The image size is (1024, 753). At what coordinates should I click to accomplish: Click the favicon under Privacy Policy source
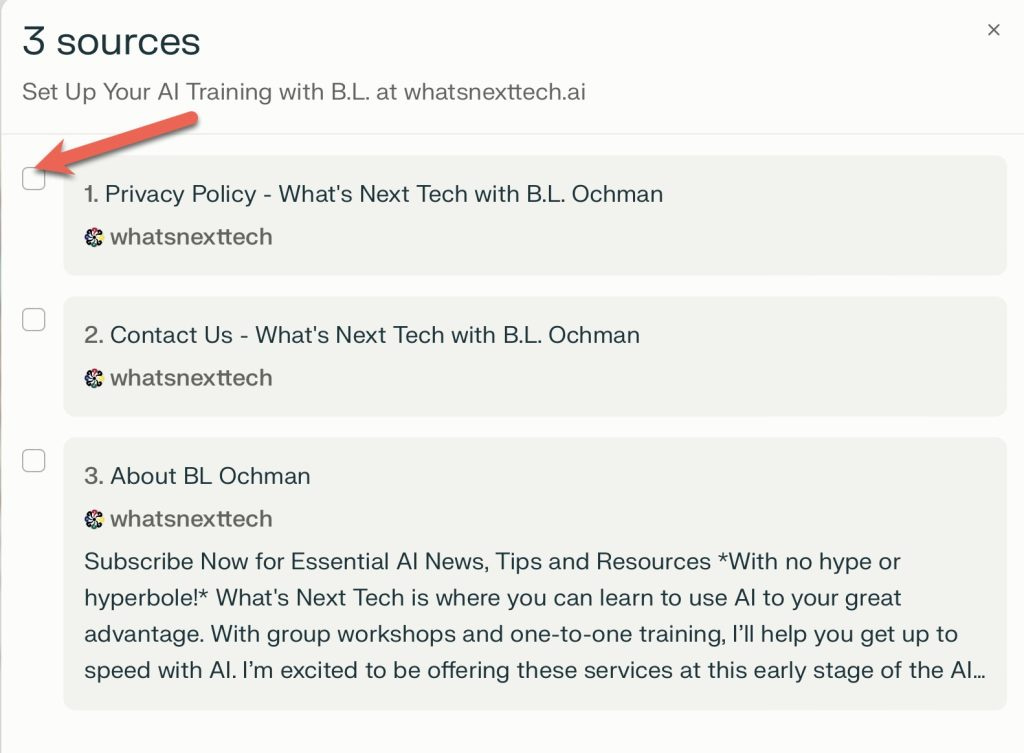pyautogui.click(x=94, y=237)
